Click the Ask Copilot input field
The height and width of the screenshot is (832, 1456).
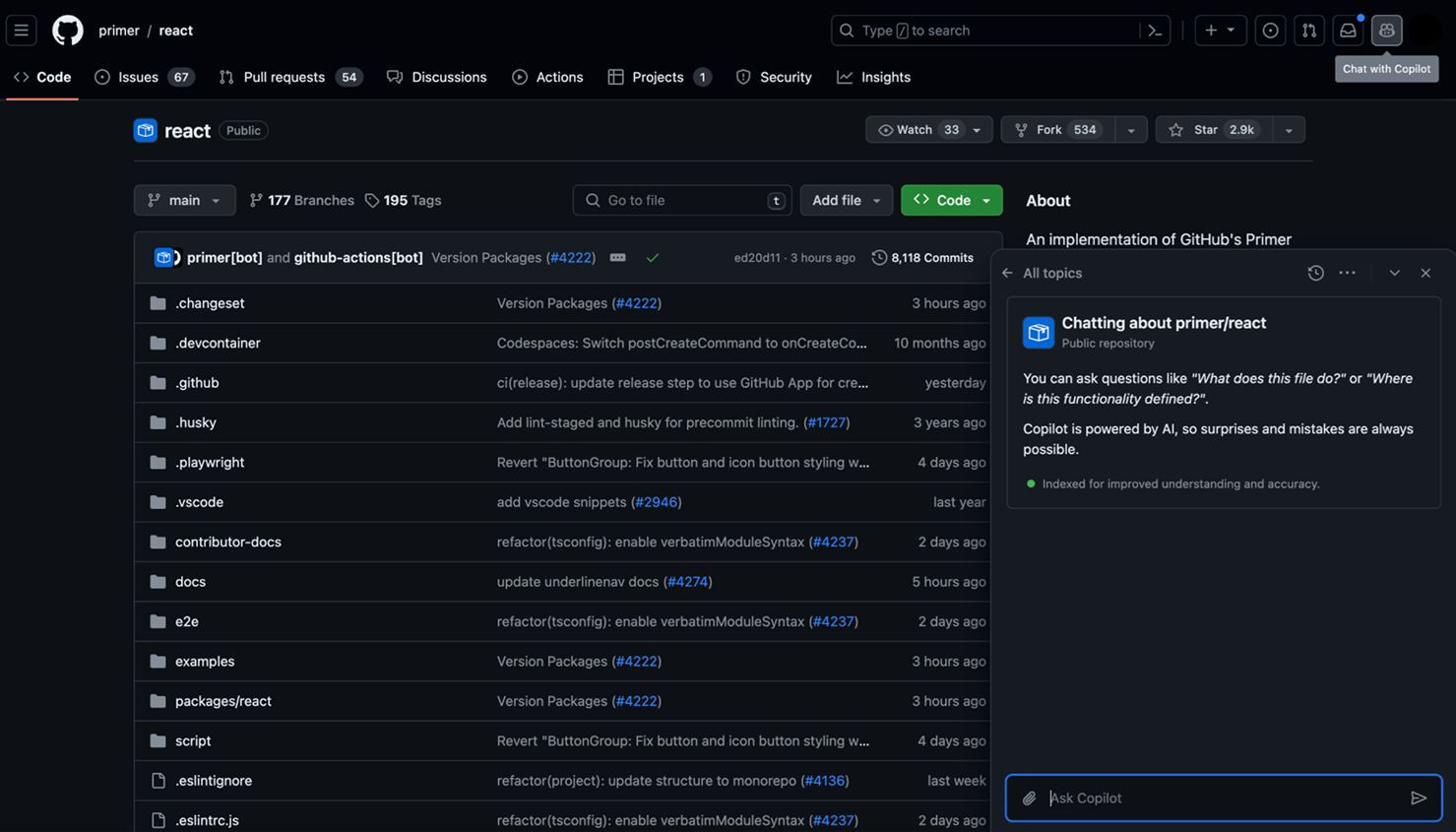coord(1181,798)
